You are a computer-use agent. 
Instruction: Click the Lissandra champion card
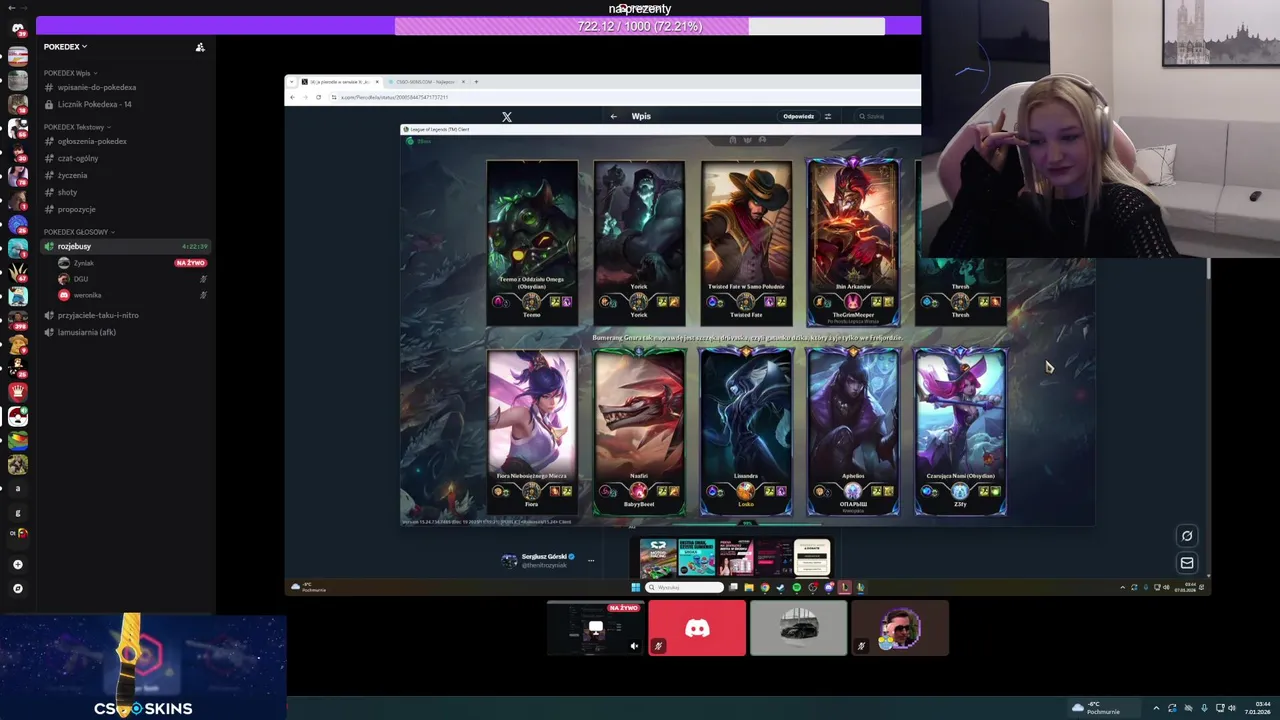746,432
